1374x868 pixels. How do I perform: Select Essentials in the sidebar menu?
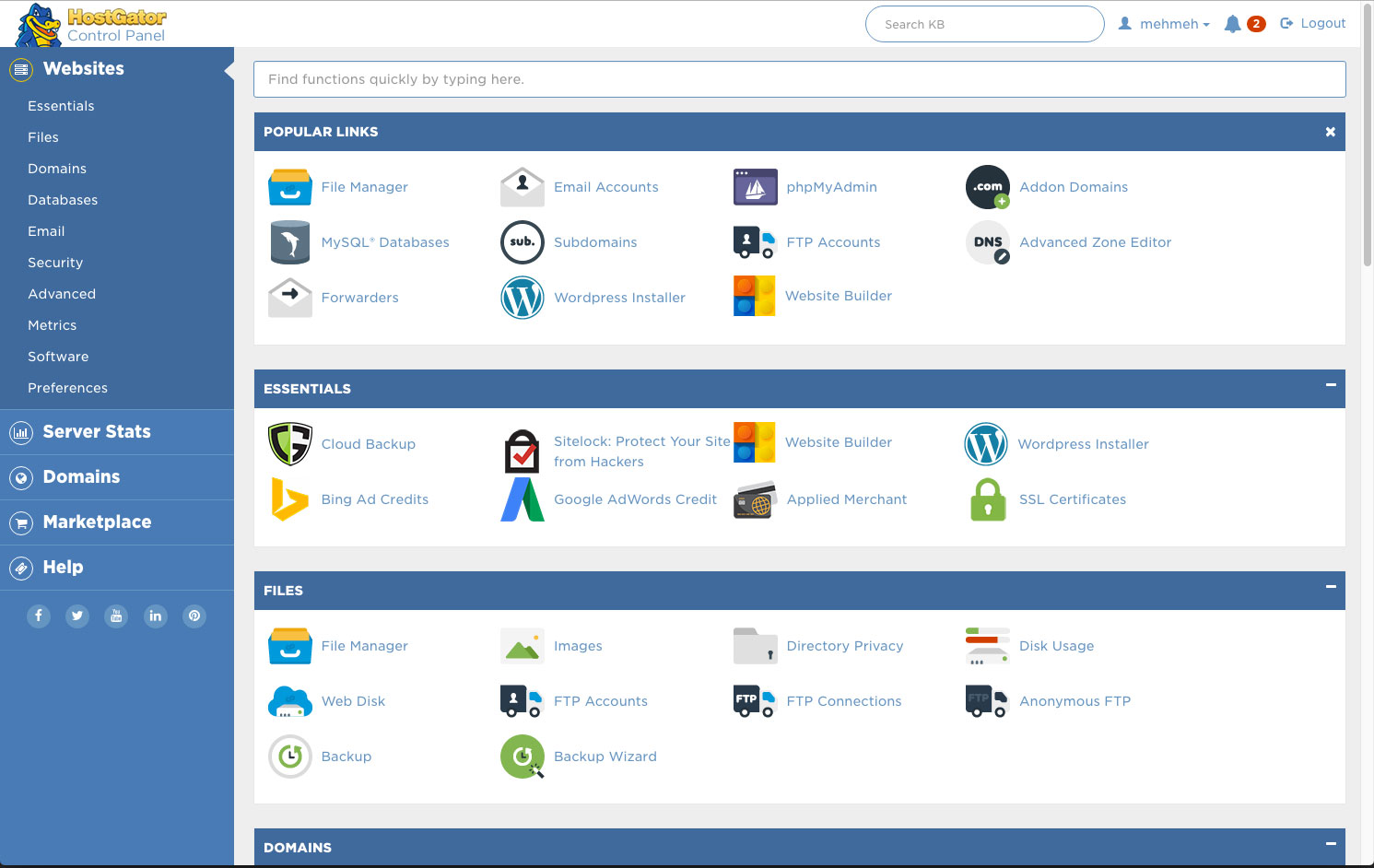click(61, 106)
